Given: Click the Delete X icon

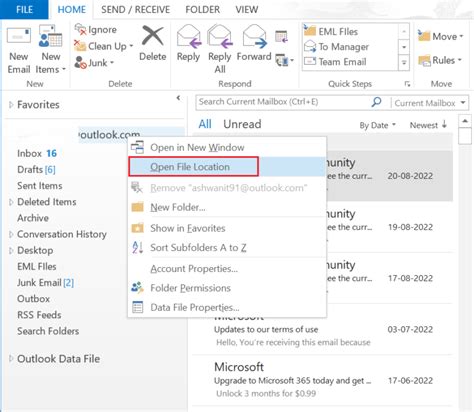Looking at the screenshot, I should click(153, 36).
